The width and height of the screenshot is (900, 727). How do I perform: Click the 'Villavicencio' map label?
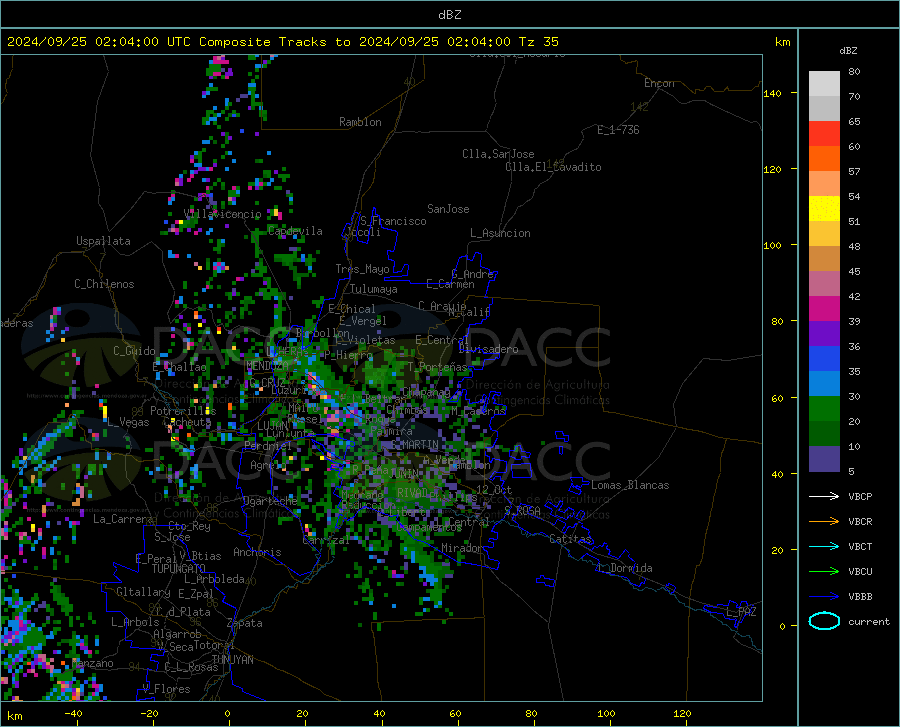tap(222, 214)
